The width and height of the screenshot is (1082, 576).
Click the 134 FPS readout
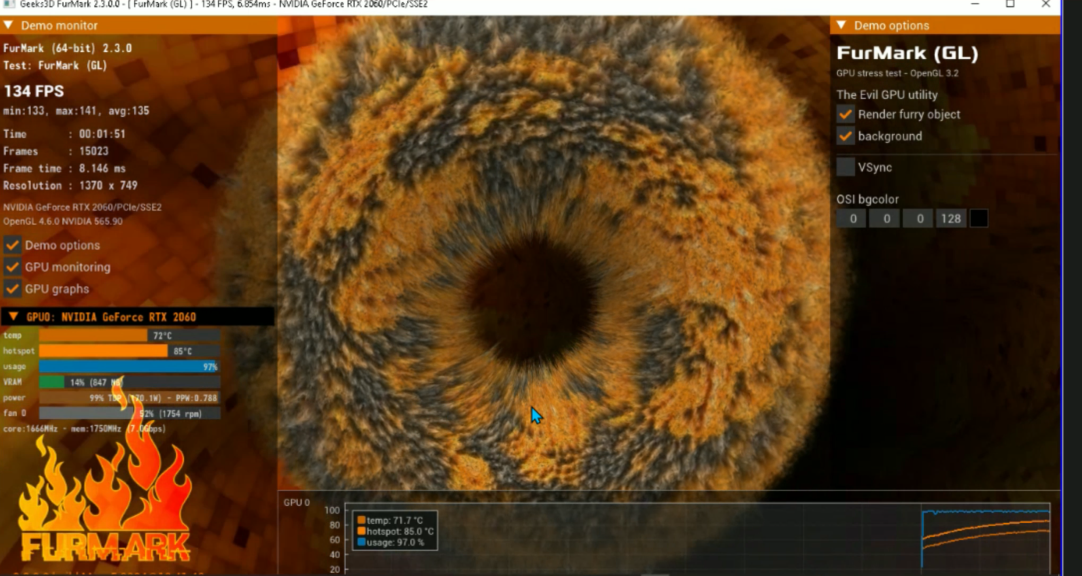[x=34, y=91]
